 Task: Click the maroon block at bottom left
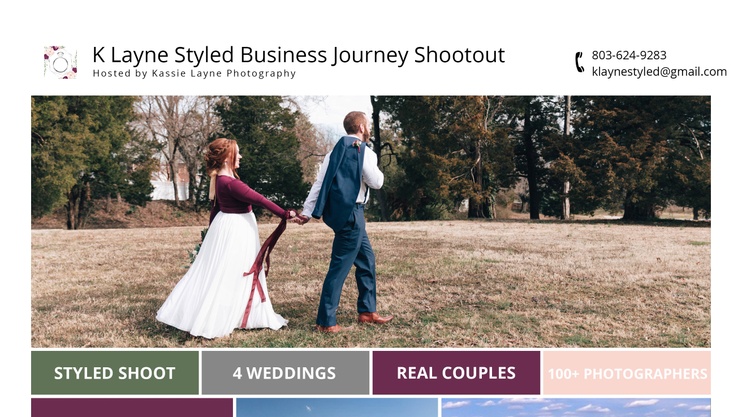coord(132,408)
